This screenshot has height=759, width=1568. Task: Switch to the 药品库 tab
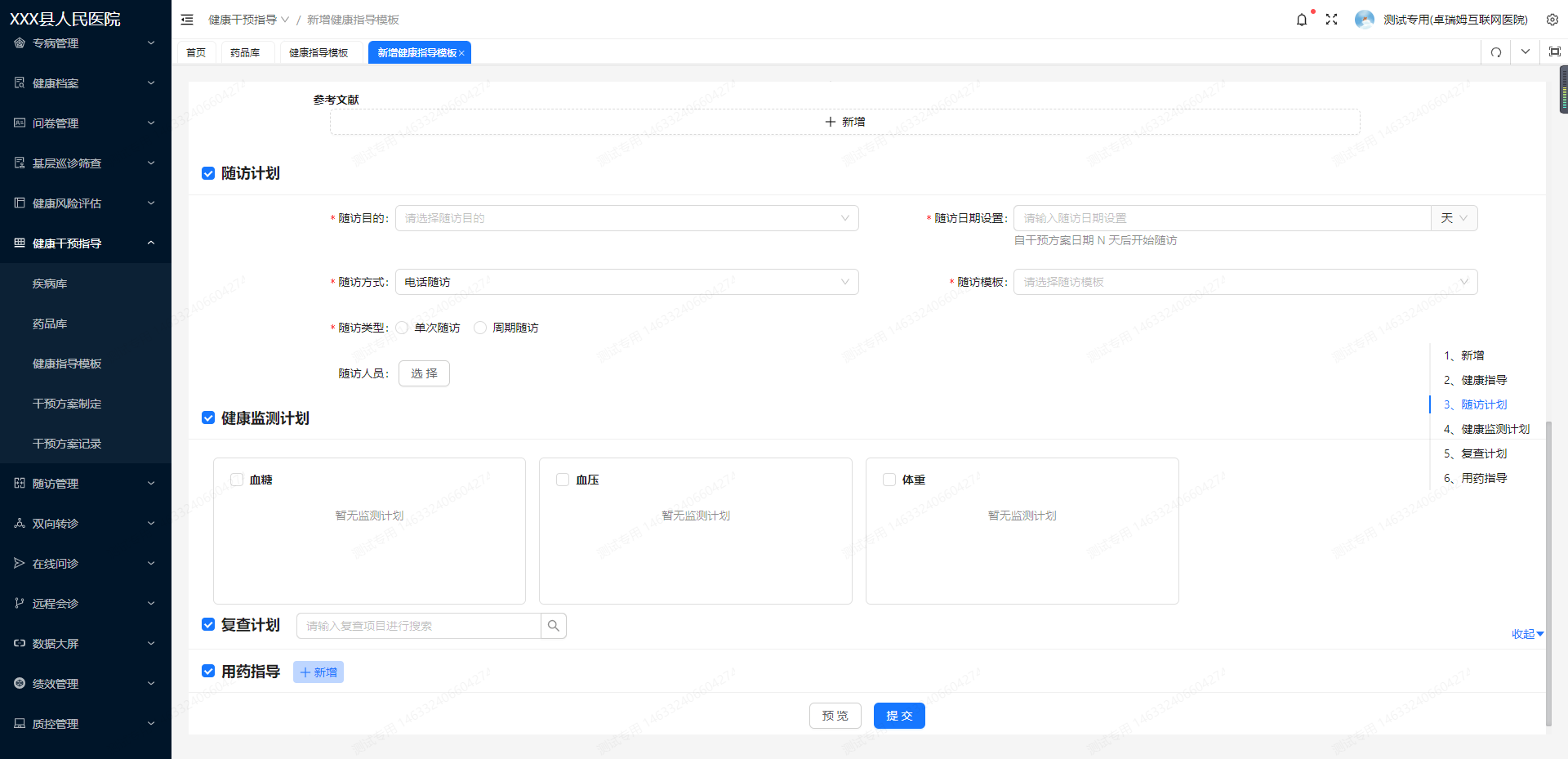pyautogui.click(x=245, y=53)
